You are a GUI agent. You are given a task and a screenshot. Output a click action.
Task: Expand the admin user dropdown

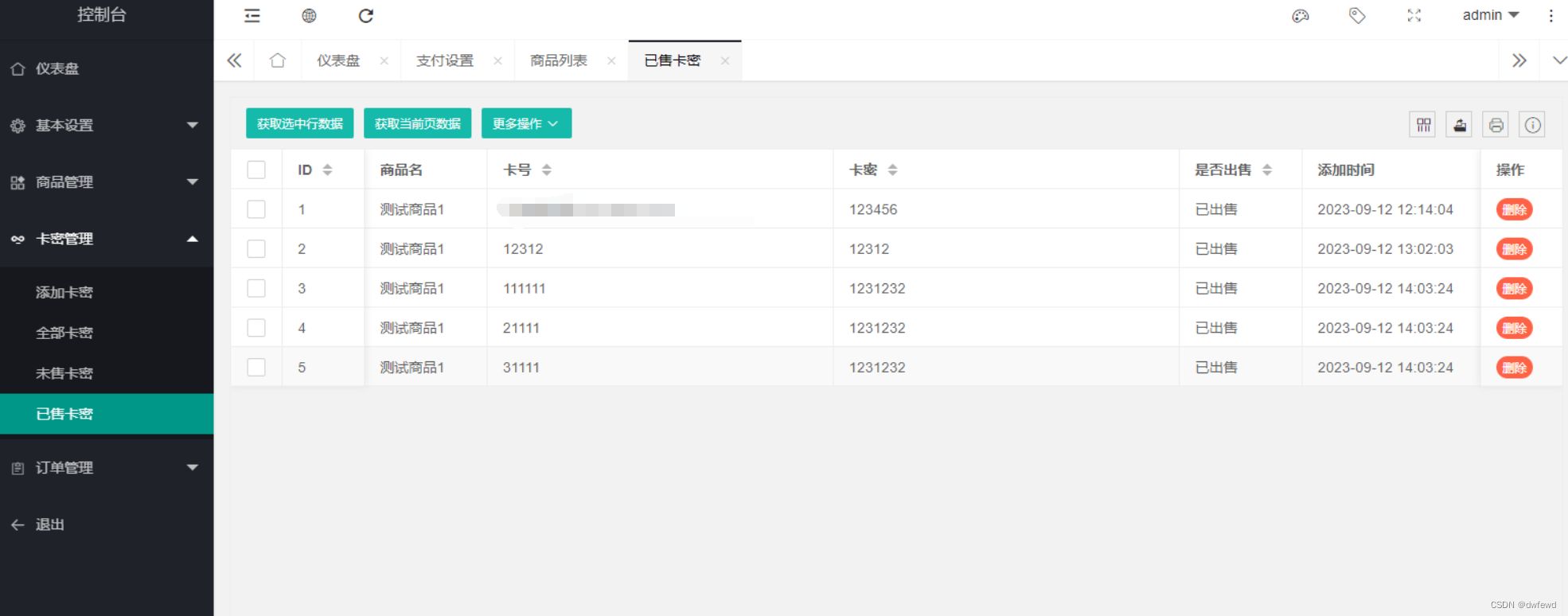tap(1490, 15)
